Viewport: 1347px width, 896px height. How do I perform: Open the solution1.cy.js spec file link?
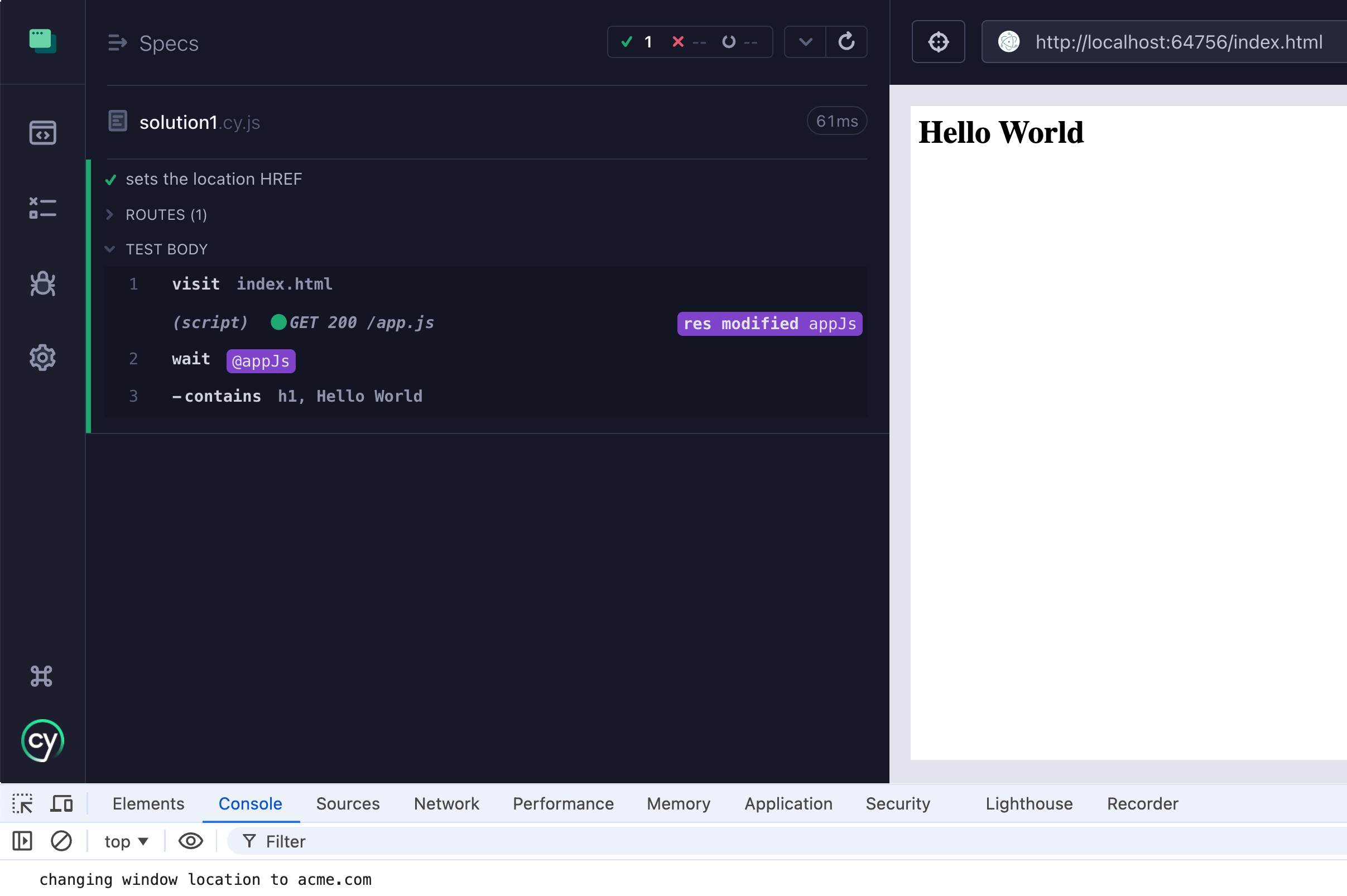[x=199, y=122]
